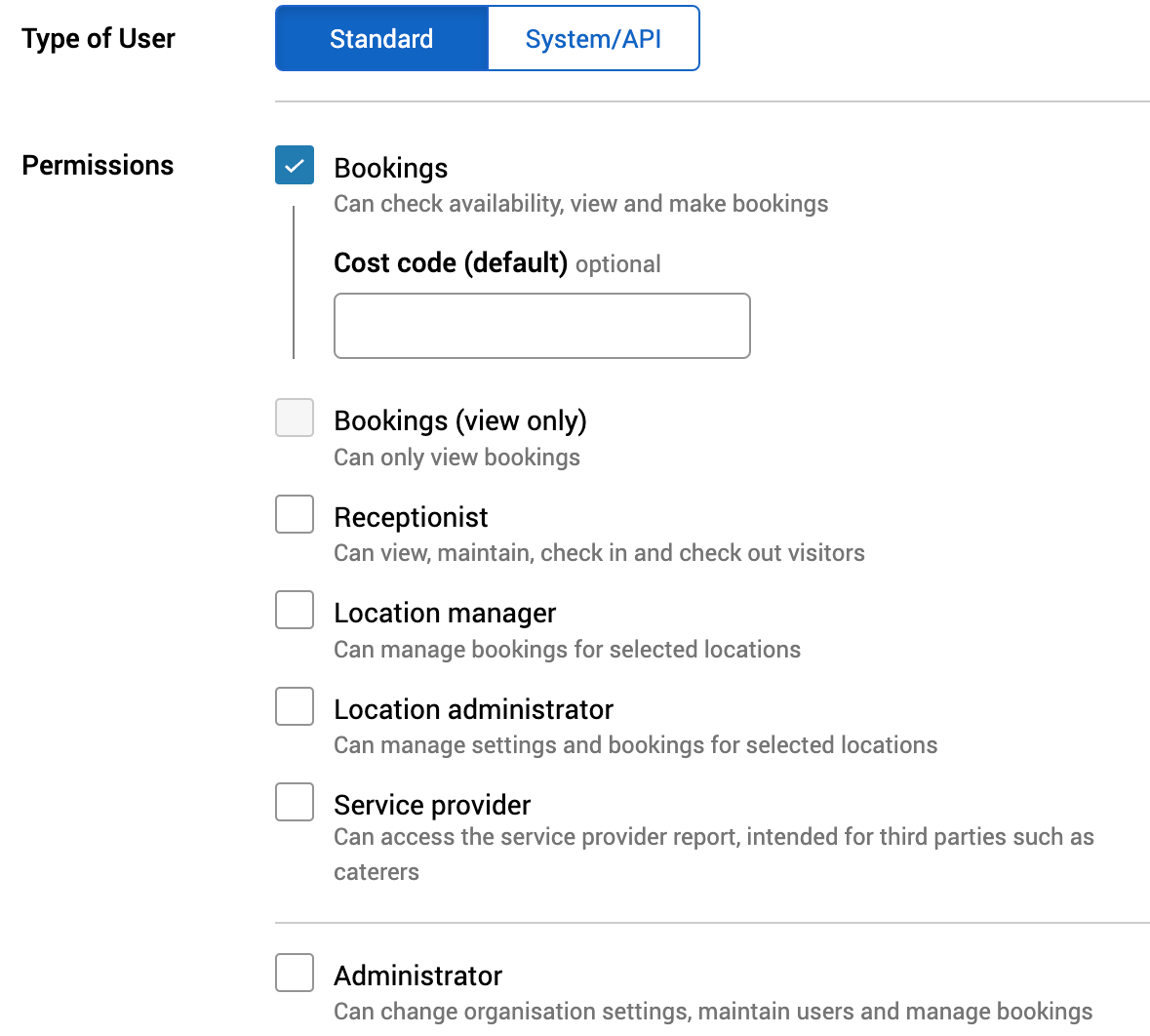The image size is (1150, 1036).
Task: Switch to the System/API user tab
Action: coord(593,38)
